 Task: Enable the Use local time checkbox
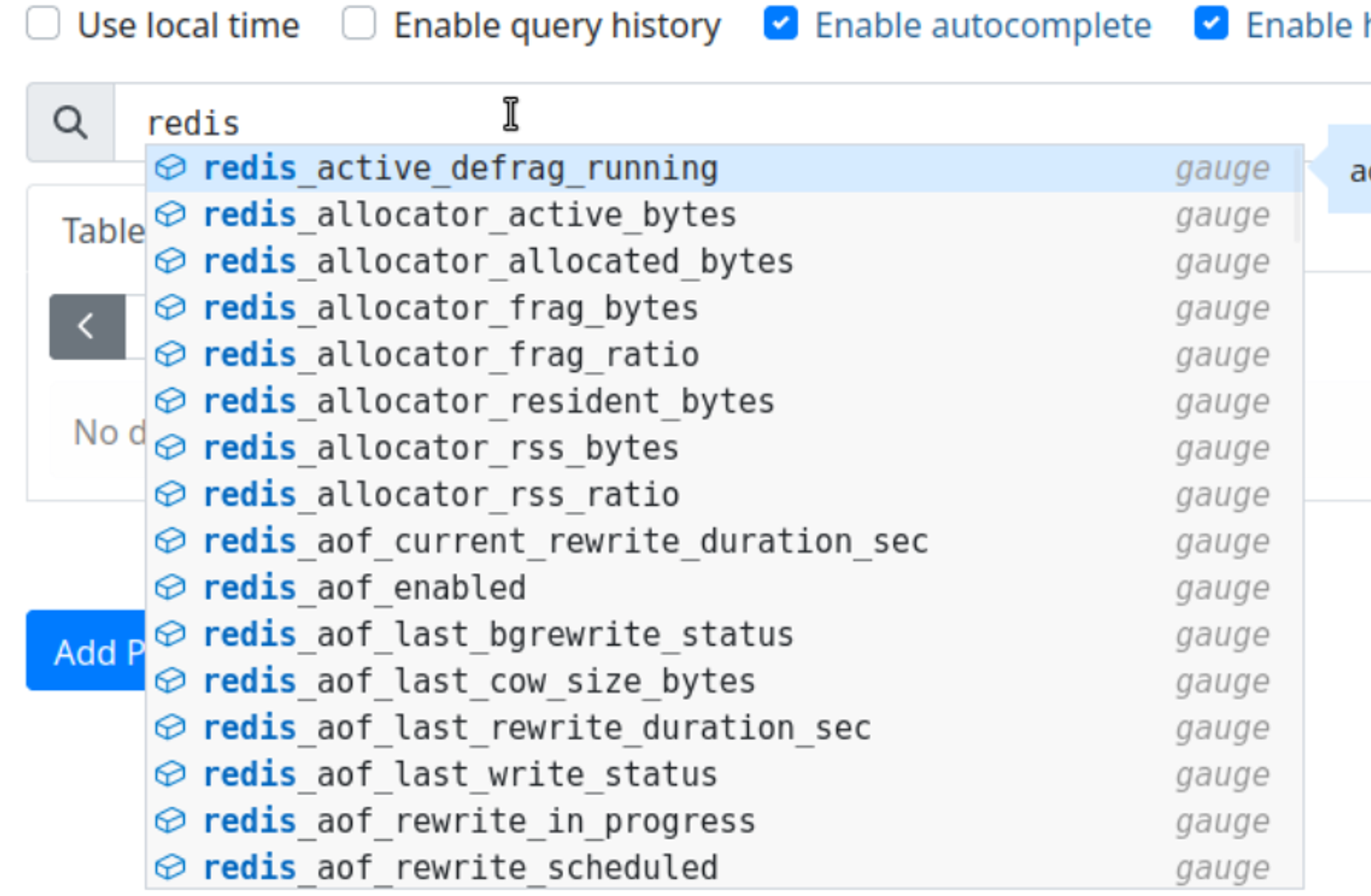coord(43,24)
